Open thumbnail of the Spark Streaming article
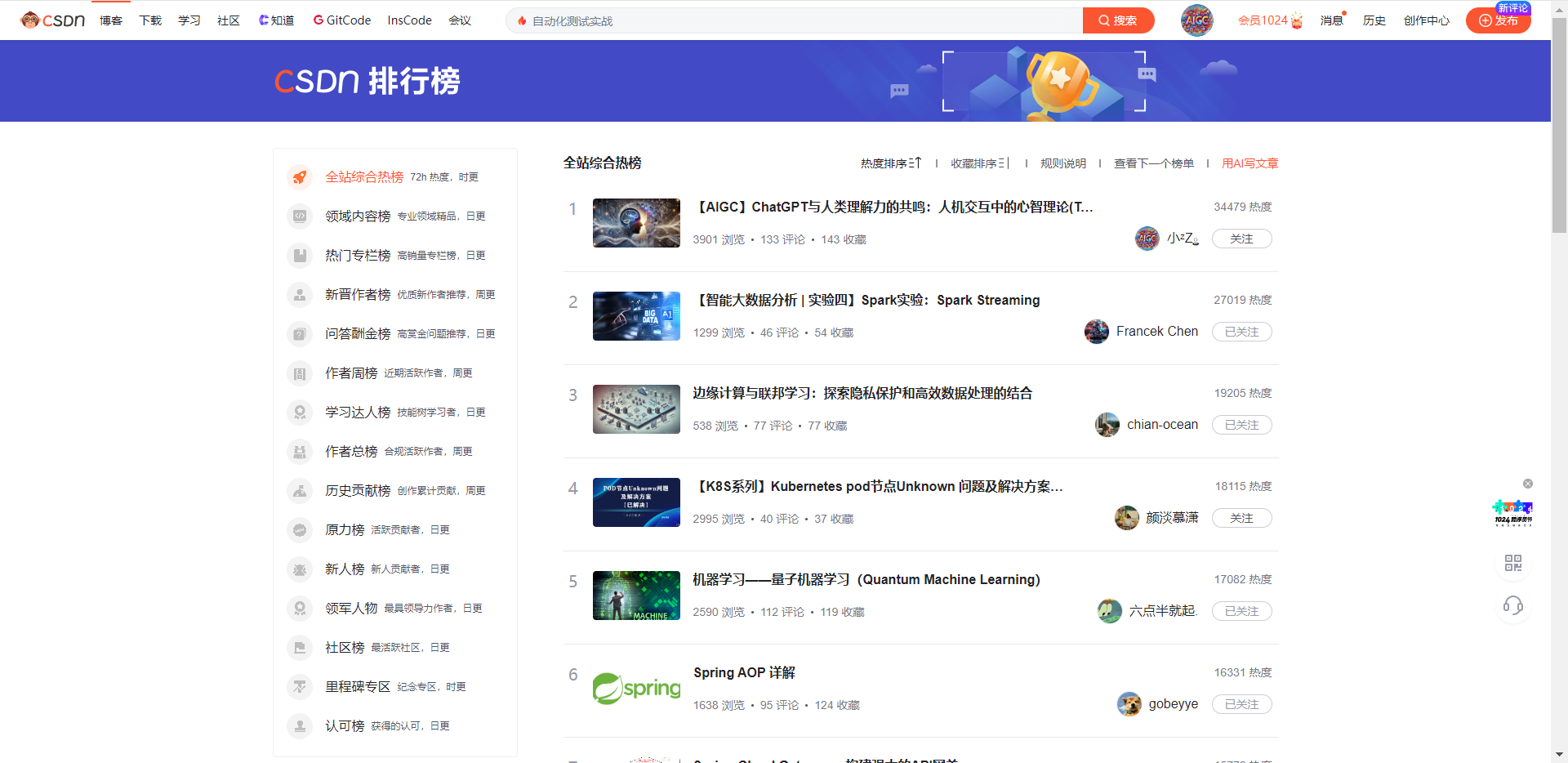 (636, 316)
